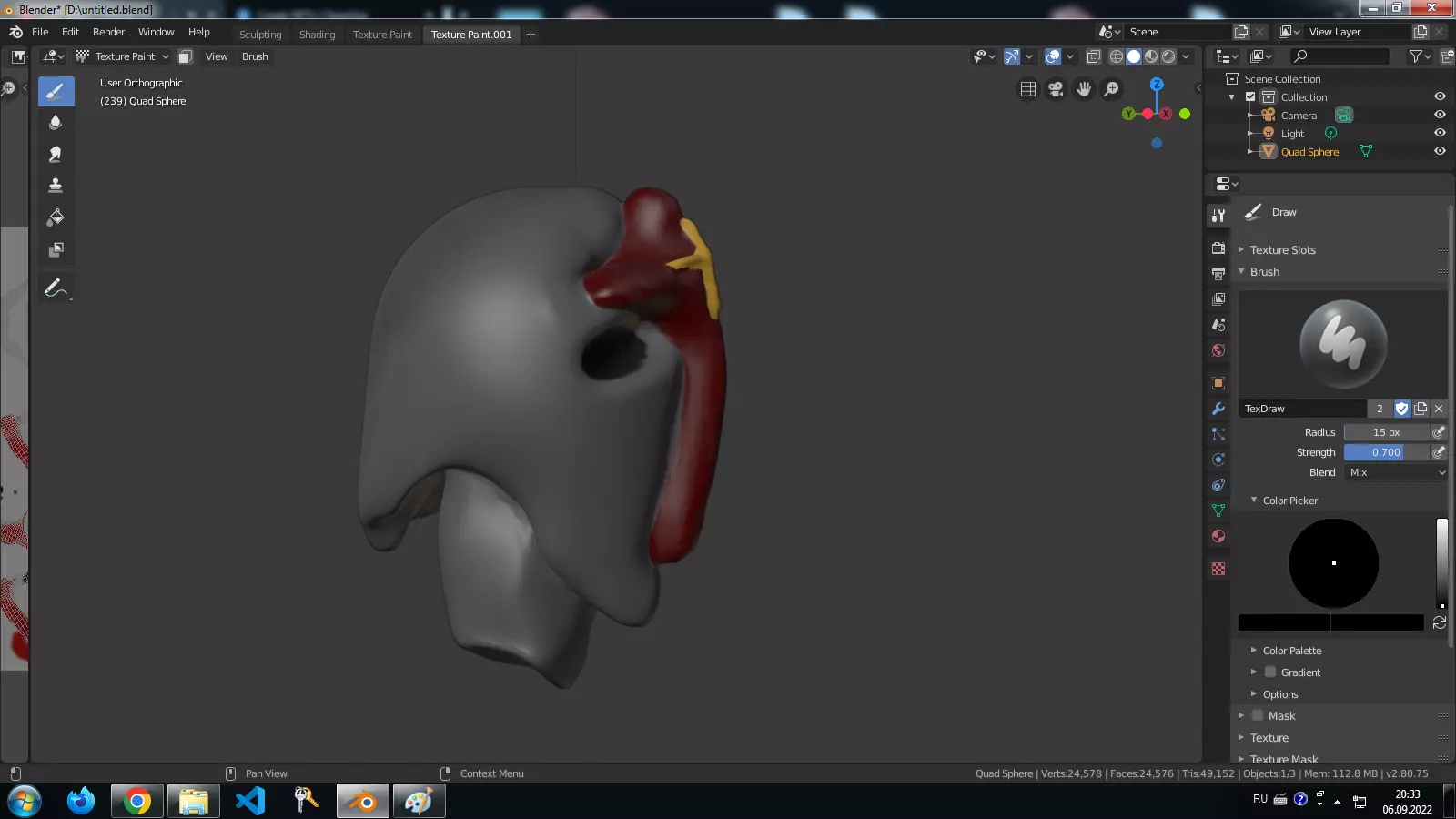The width and height of the screenshot is (1456, 819).
Task: Open the Render menu
Action: click(x=108, y=32)
